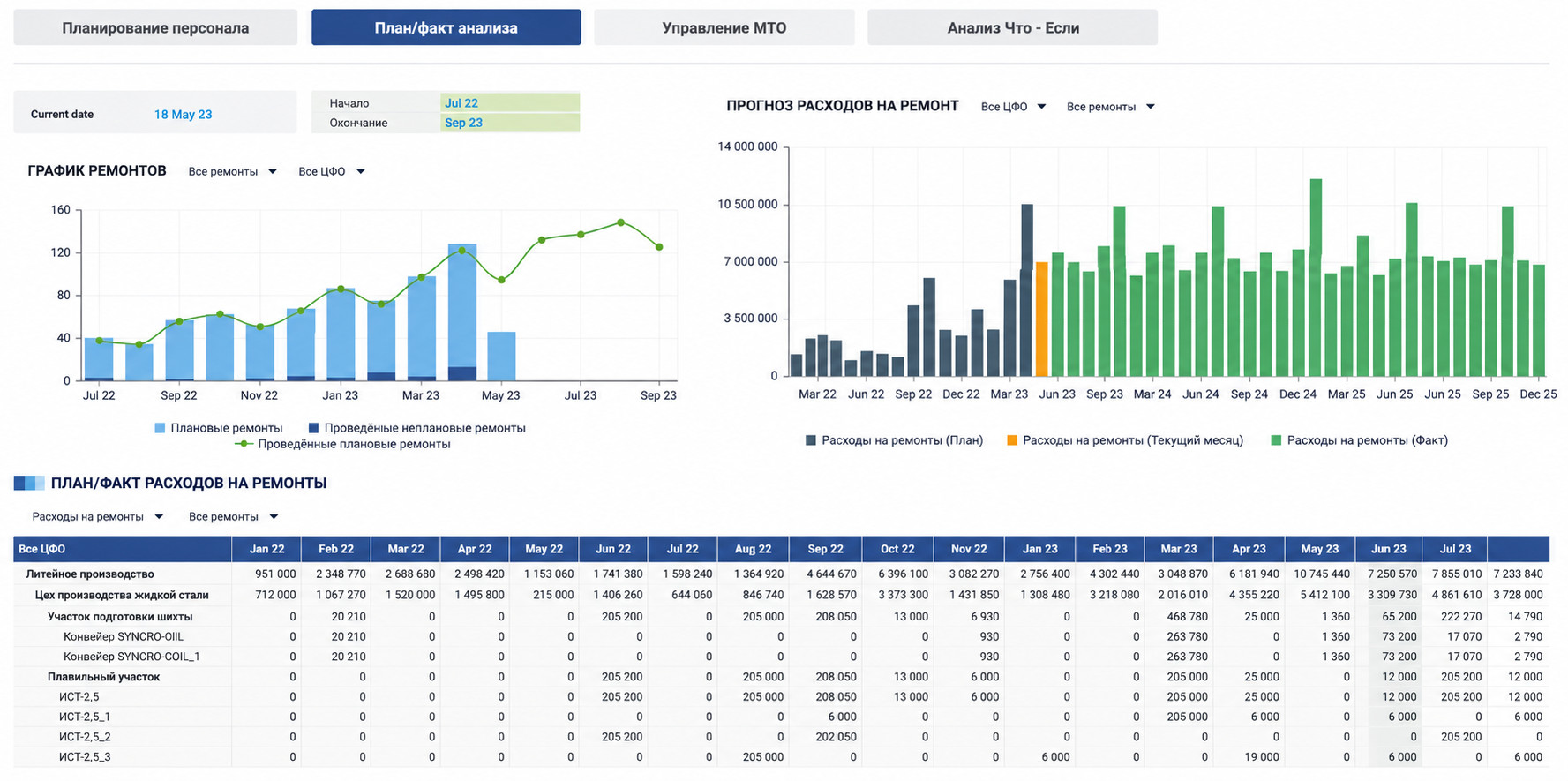Image resolution: width=1568 pixels, height=781 pixels.
Task: Click the 18 May 23 current date value
Action: [x=183, y=115]
